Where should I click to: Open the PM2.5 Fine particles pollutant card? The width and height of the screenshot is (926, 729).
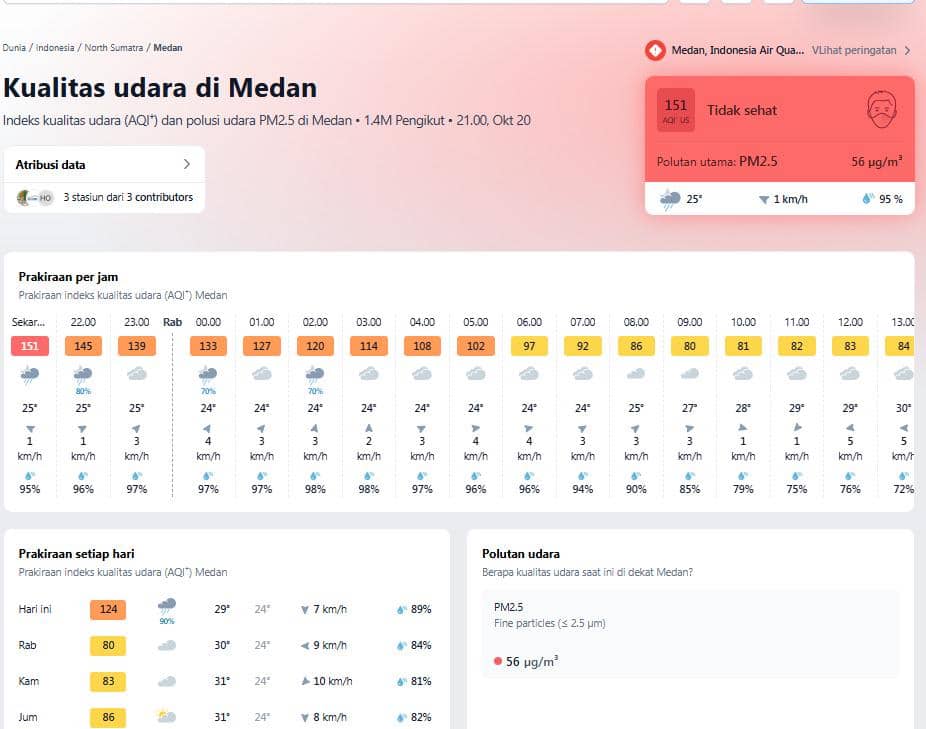coord(690,634)
